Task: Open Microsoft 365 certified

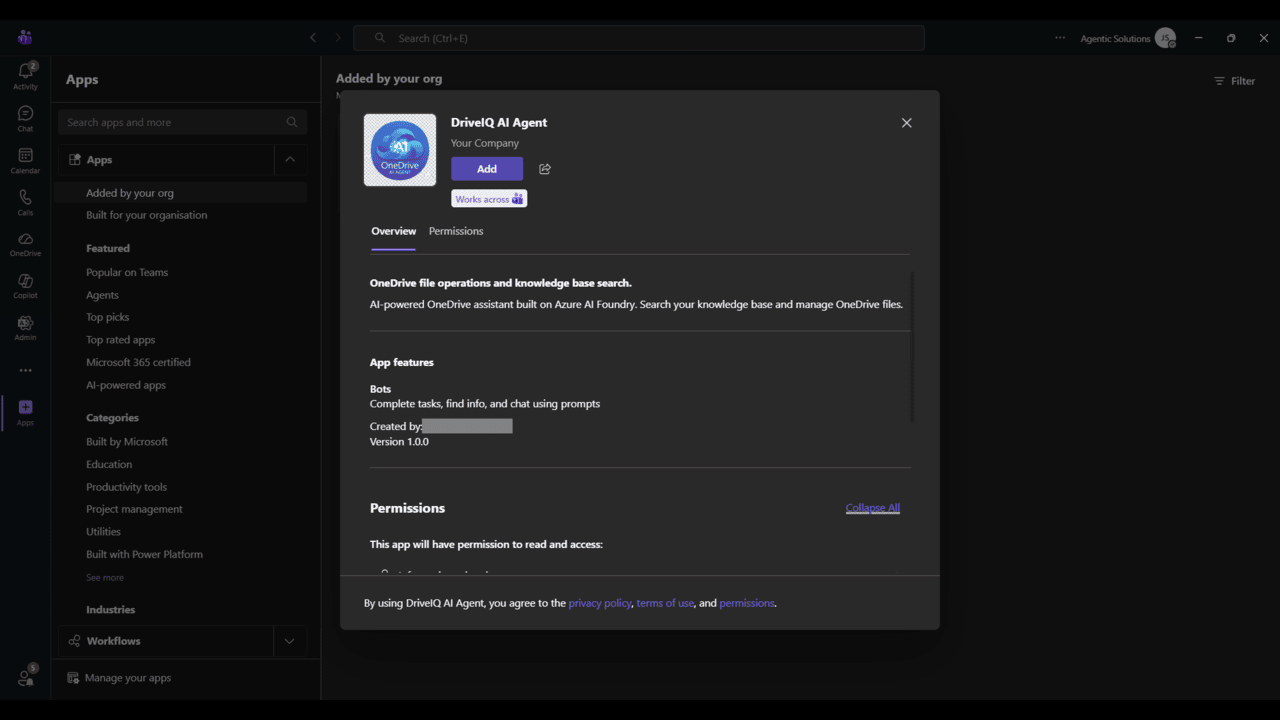Action: pyautogui.click(x=138, y=362)
